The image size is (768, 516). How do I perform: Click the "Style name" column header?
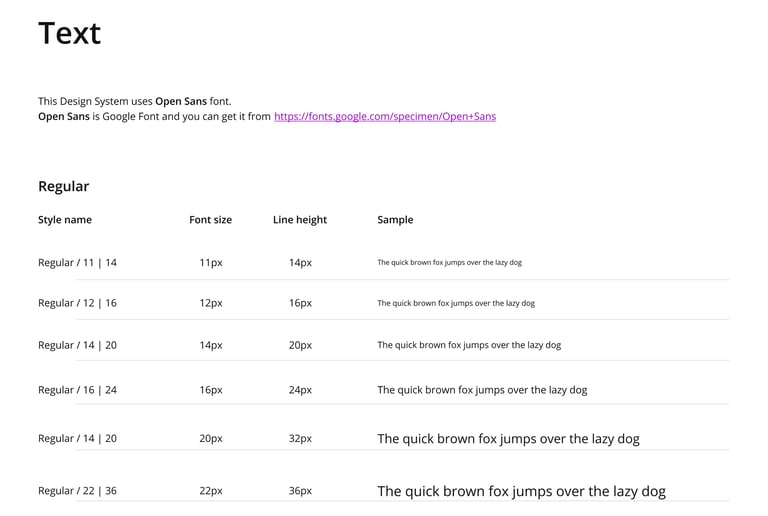click(65, 220)
